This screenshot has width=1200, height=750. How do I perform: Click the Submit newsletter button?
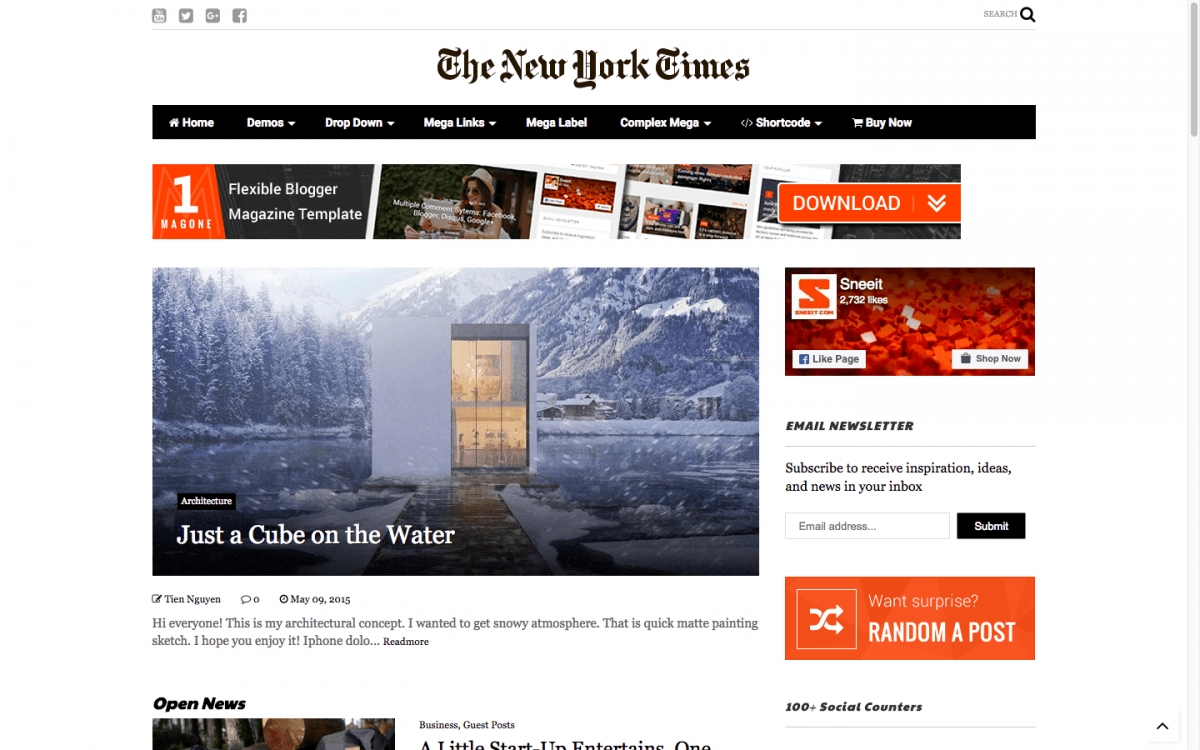tap(991, 526)
